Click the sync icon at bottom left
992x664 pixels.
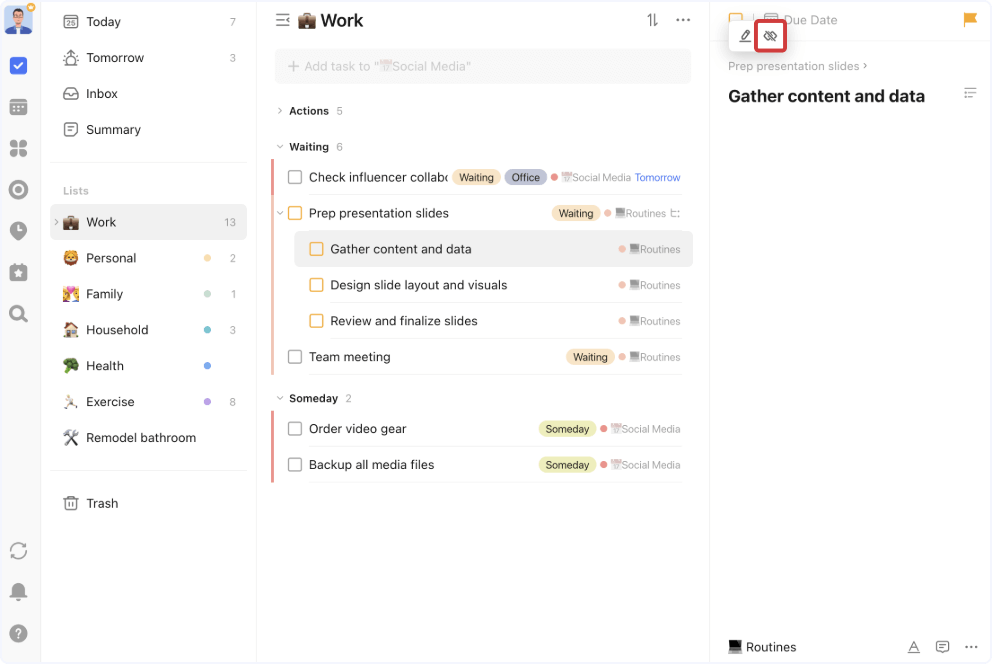pos(18,551)
